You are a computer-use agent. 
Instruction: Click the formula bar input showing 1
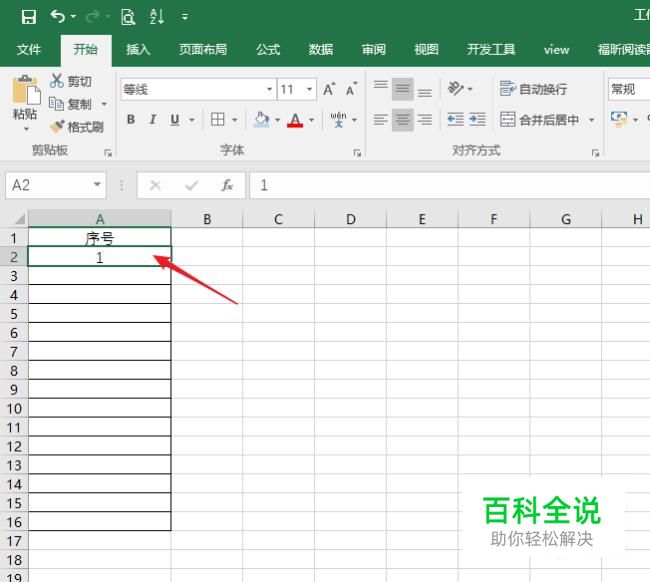450,185
